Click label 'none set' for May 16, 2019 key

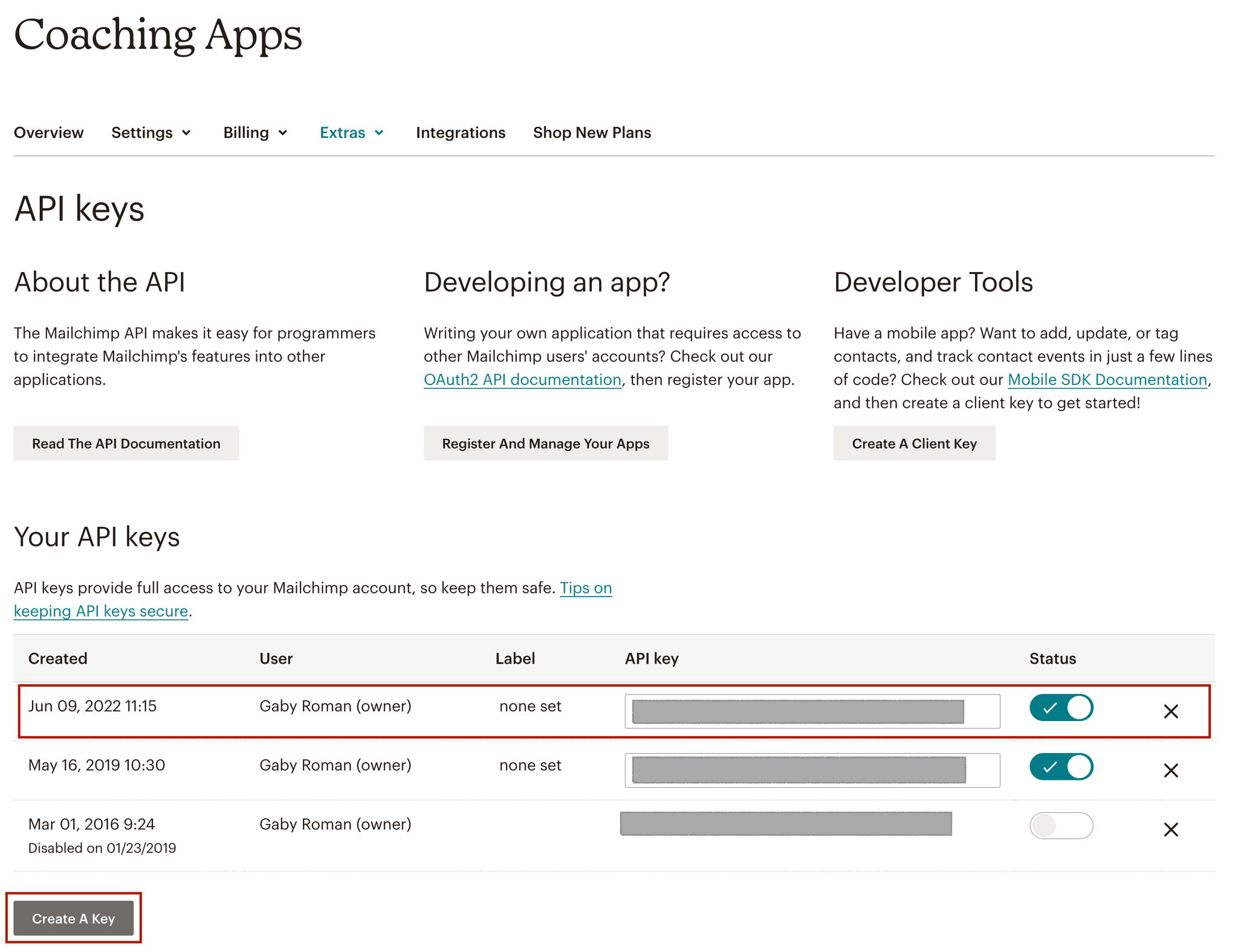[x=530, y=765]
